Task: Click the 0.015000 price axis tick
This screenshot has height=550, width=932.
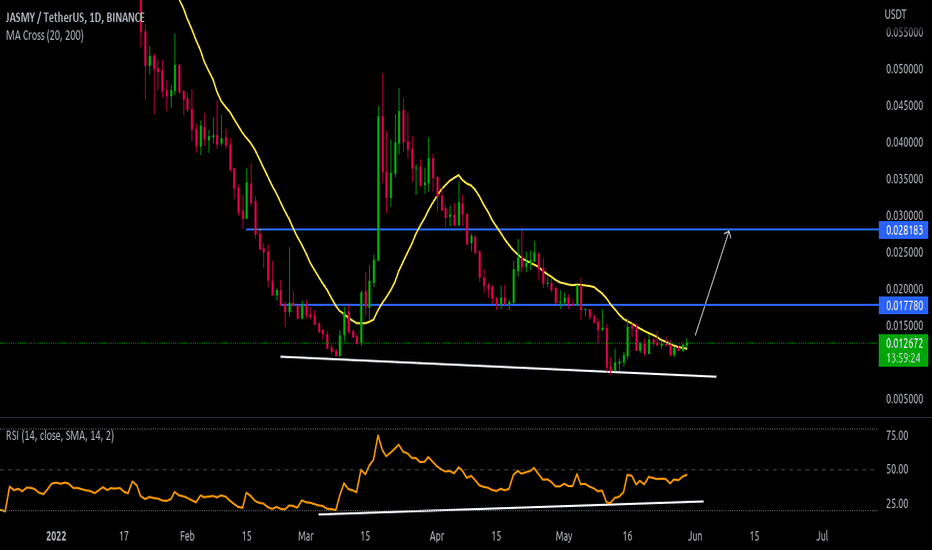Action: (904, 326)
